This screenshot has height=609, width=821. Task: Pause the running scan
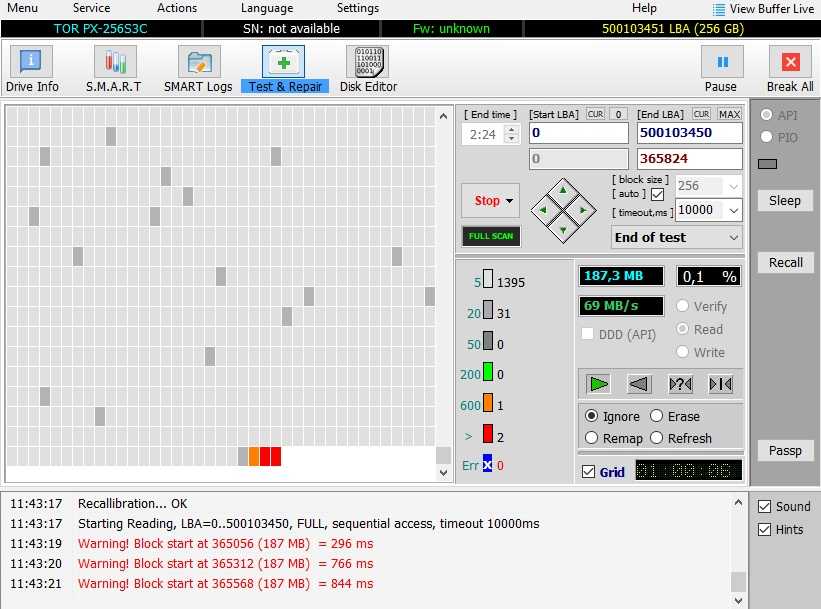(721, 68)
